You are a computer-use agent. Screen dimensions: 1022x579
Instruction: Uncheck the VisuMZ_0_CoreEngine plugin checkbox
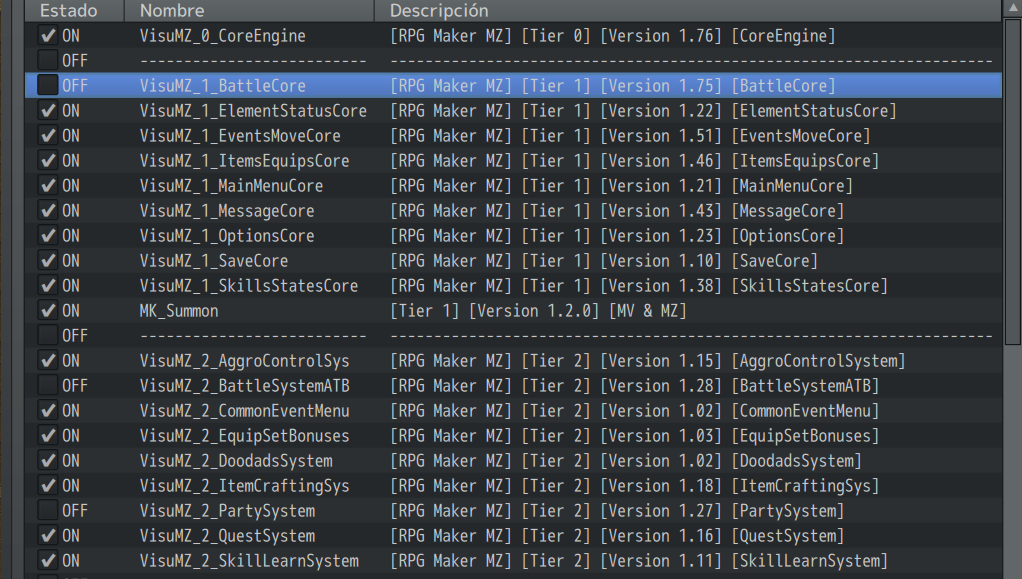(48, 36)
